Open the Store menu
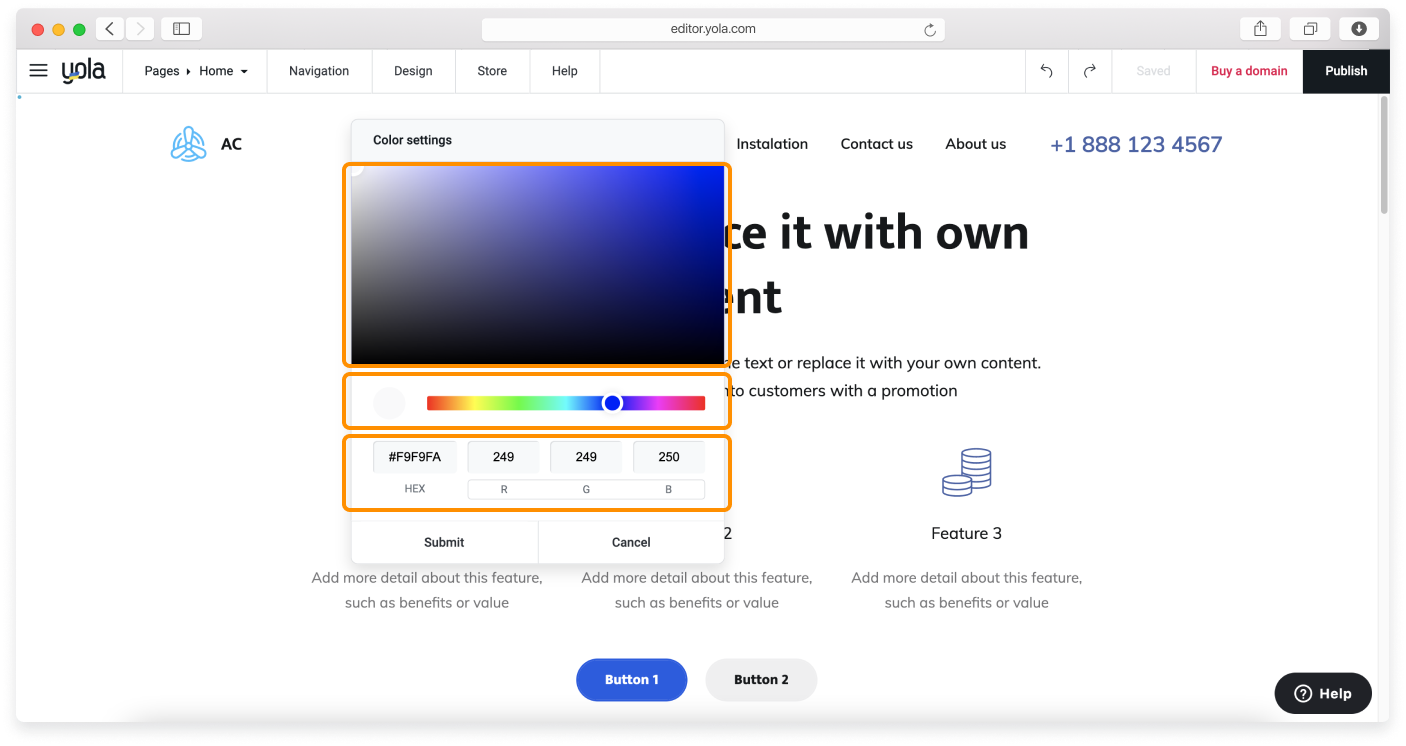This screenshot has height=746, width=1406. (492, 71)
